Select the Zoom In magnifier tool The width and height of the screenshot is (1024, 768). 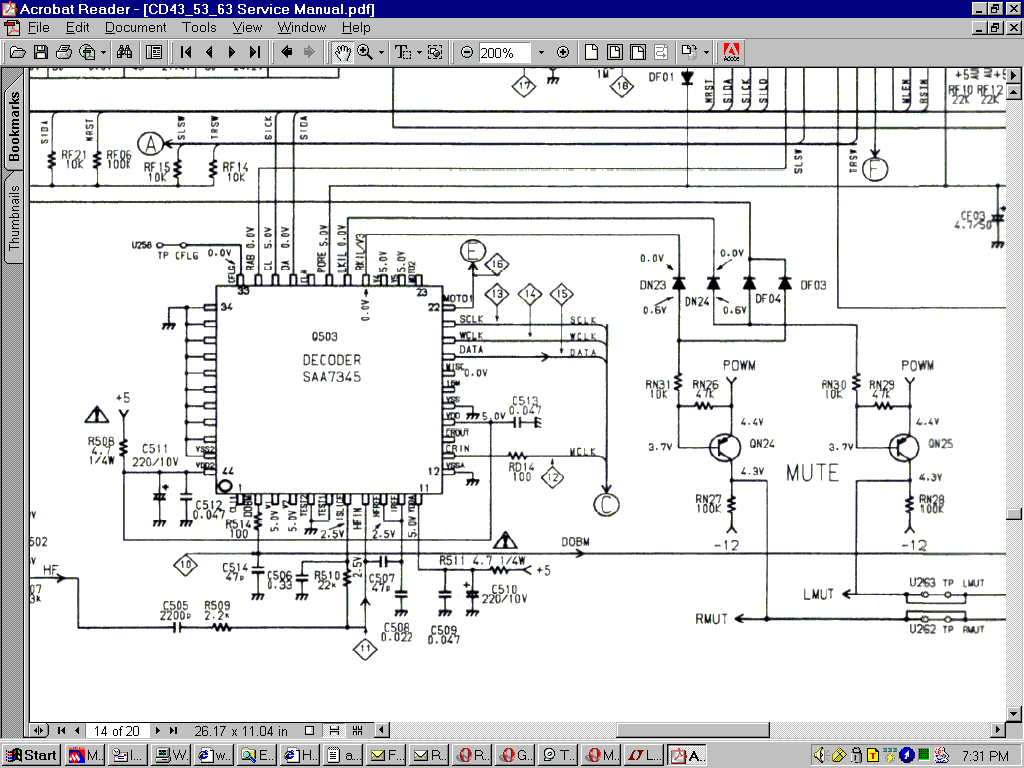coord(364,52)
